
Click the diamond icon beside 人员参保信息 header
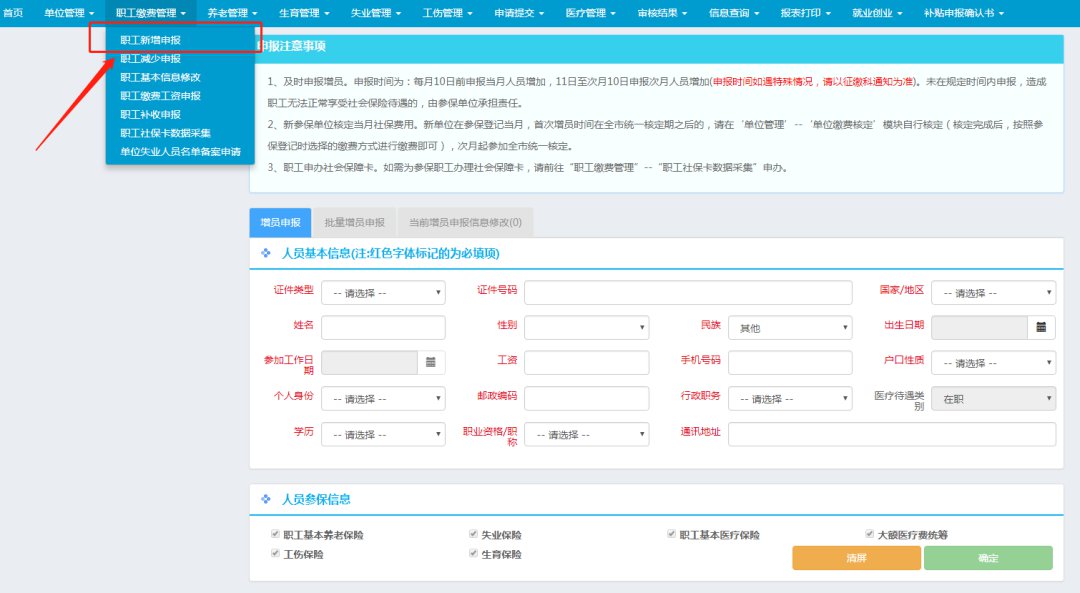click(x=266, y=499)
